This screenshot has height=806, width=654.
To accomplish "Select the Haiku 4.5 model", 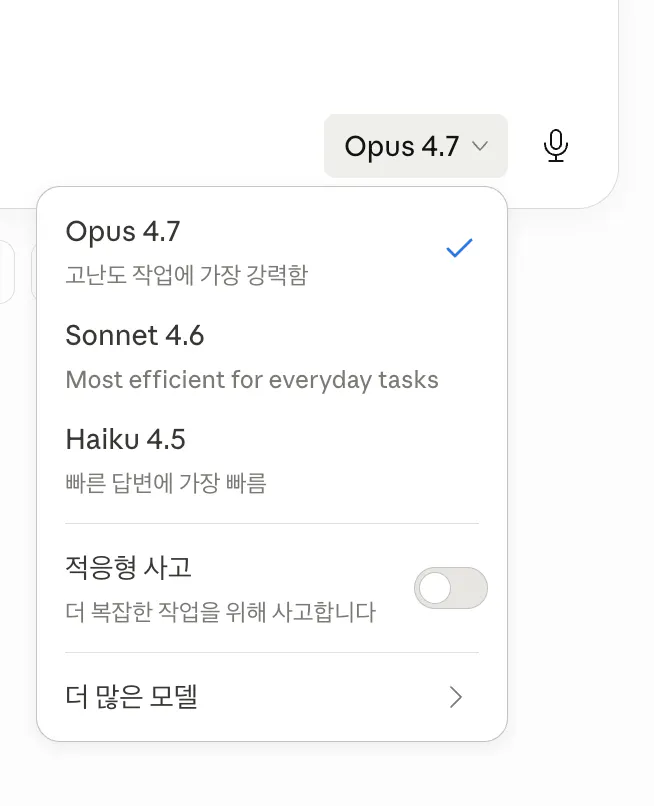I will click(125, 439).
